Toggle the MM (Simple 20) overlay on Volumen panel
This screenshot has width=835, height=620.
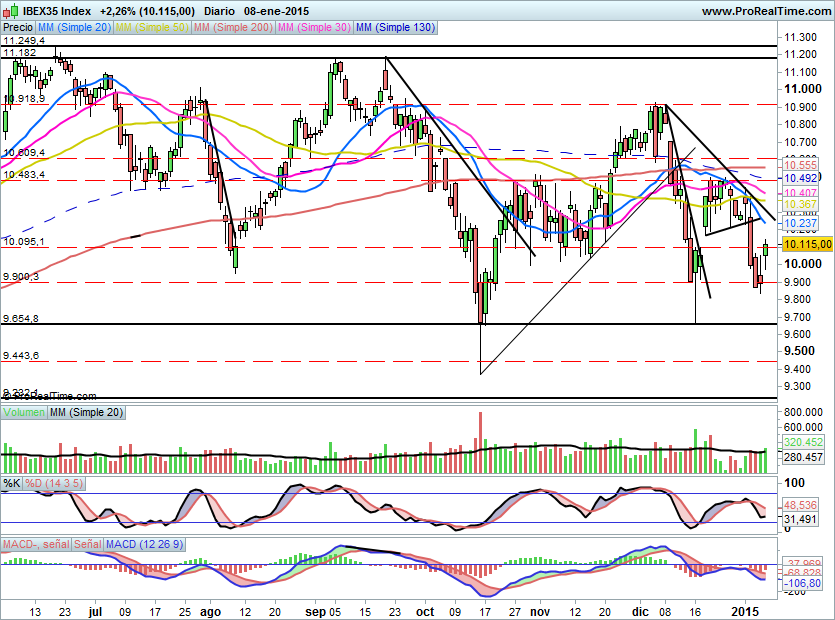coord(88,412)
